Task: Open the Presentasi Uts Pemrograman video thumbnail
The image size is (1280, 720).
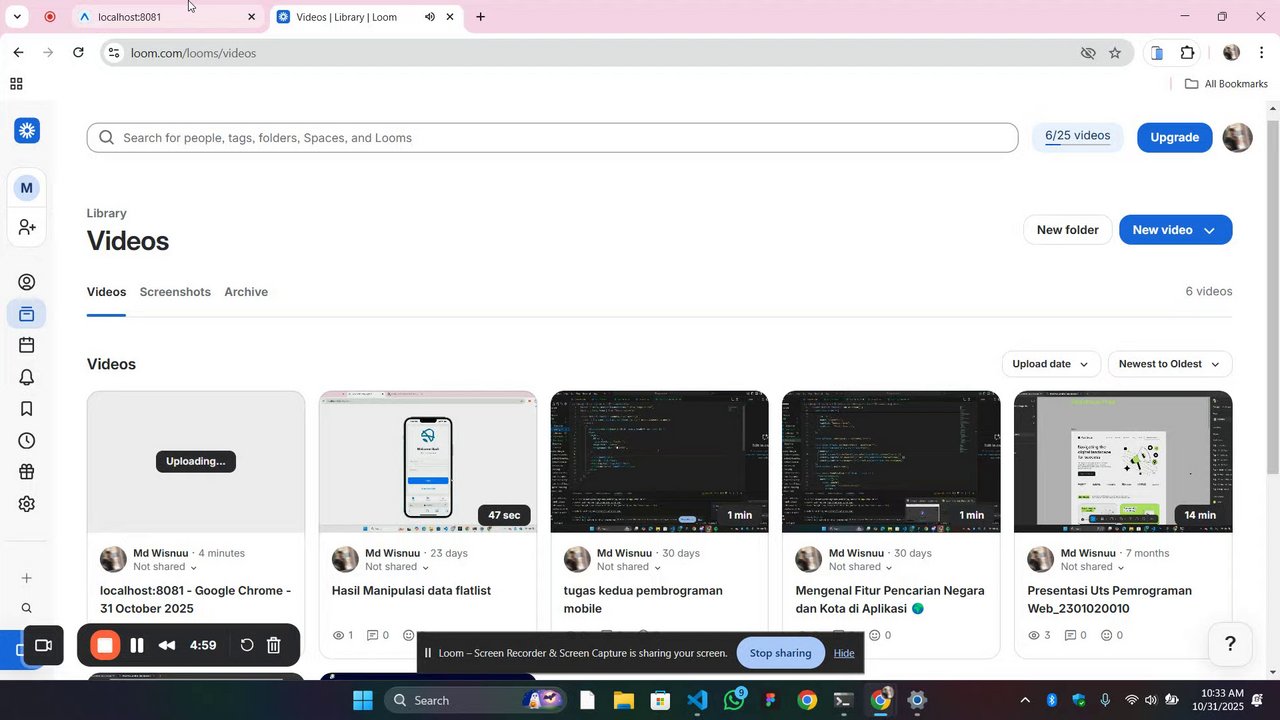Action: (1123, 462)
